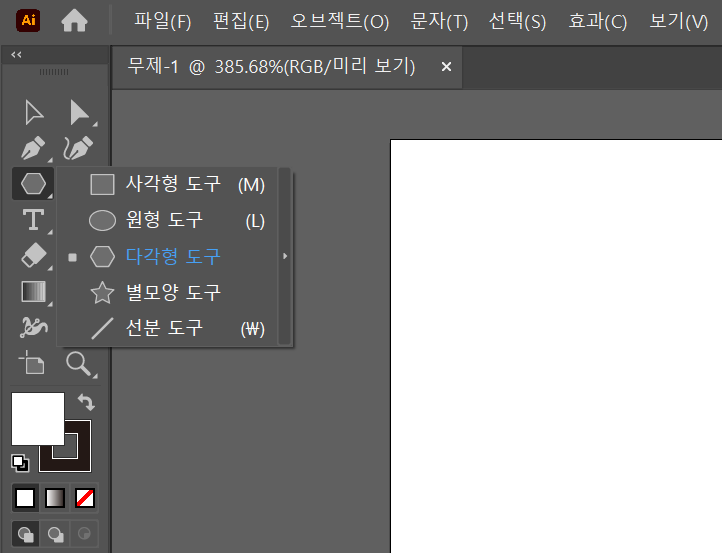The height and width of the screenshot is (553, 722).
Task: Open the 선택(S) menu
Action: [517, 21]
